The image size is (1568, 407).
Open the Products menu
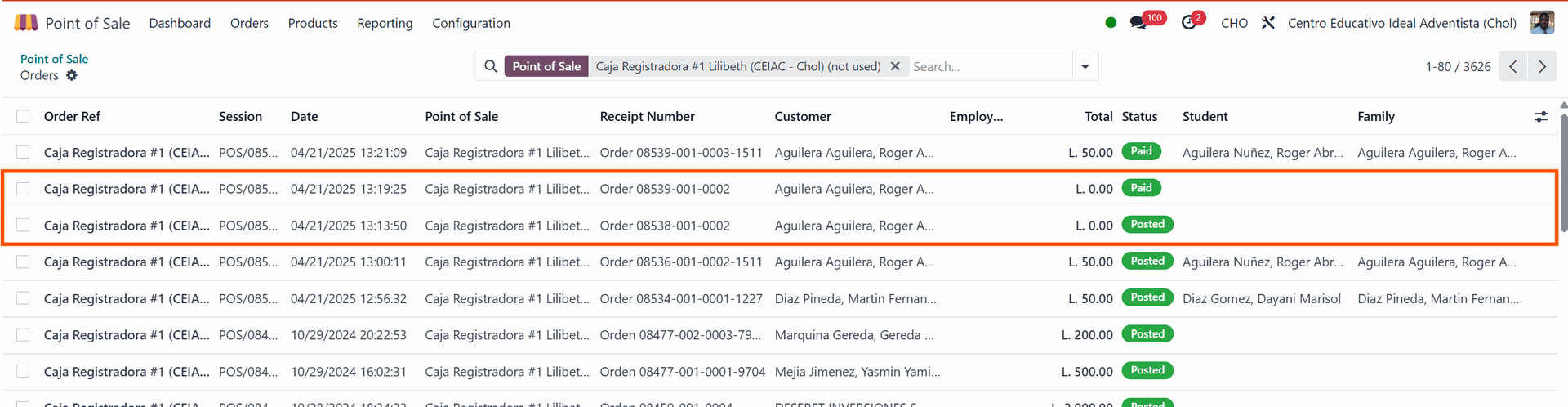tap(313, 23)
